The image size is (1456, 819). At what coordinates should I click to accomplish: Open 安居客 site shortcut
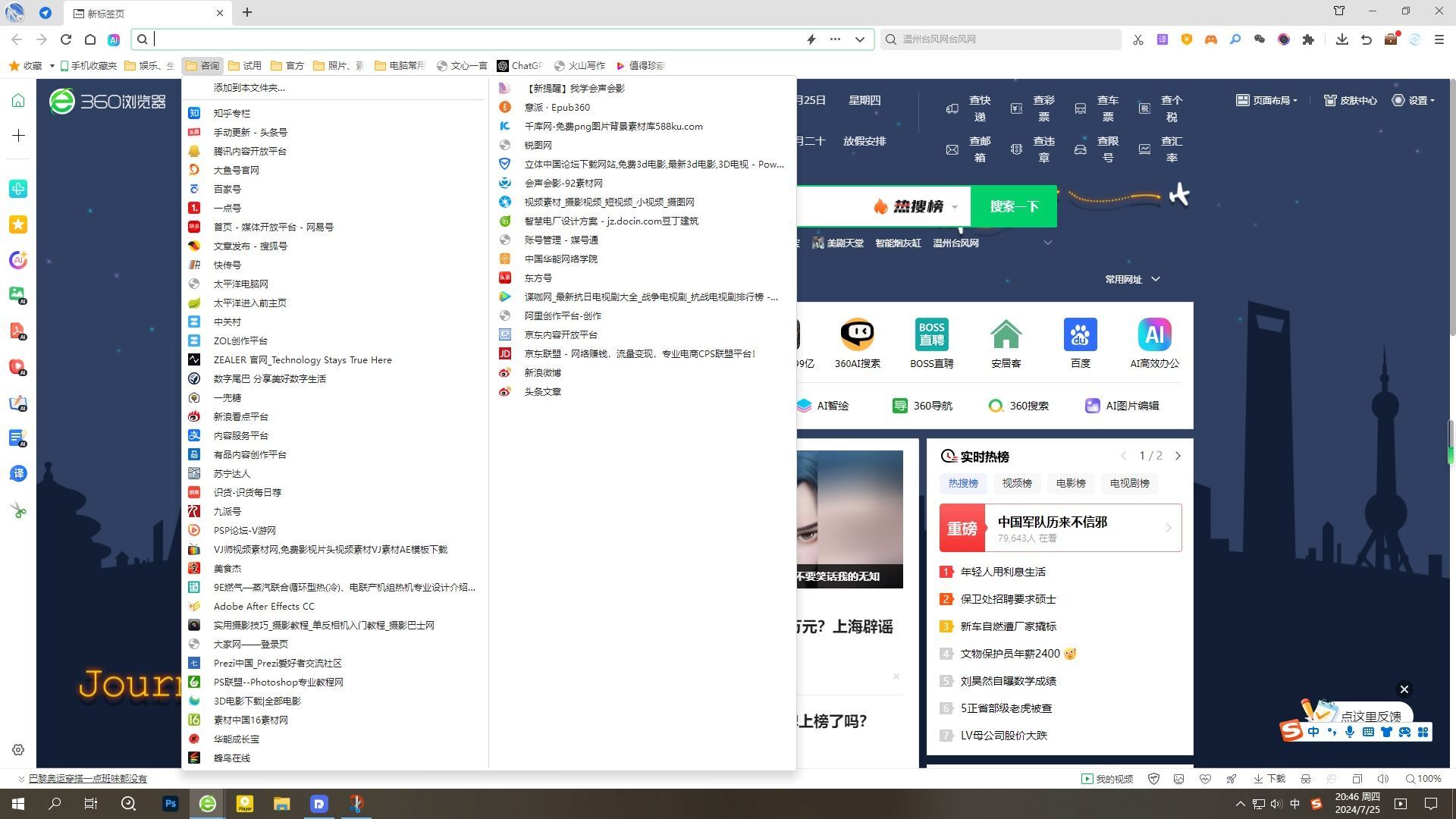click(1006, 343)
